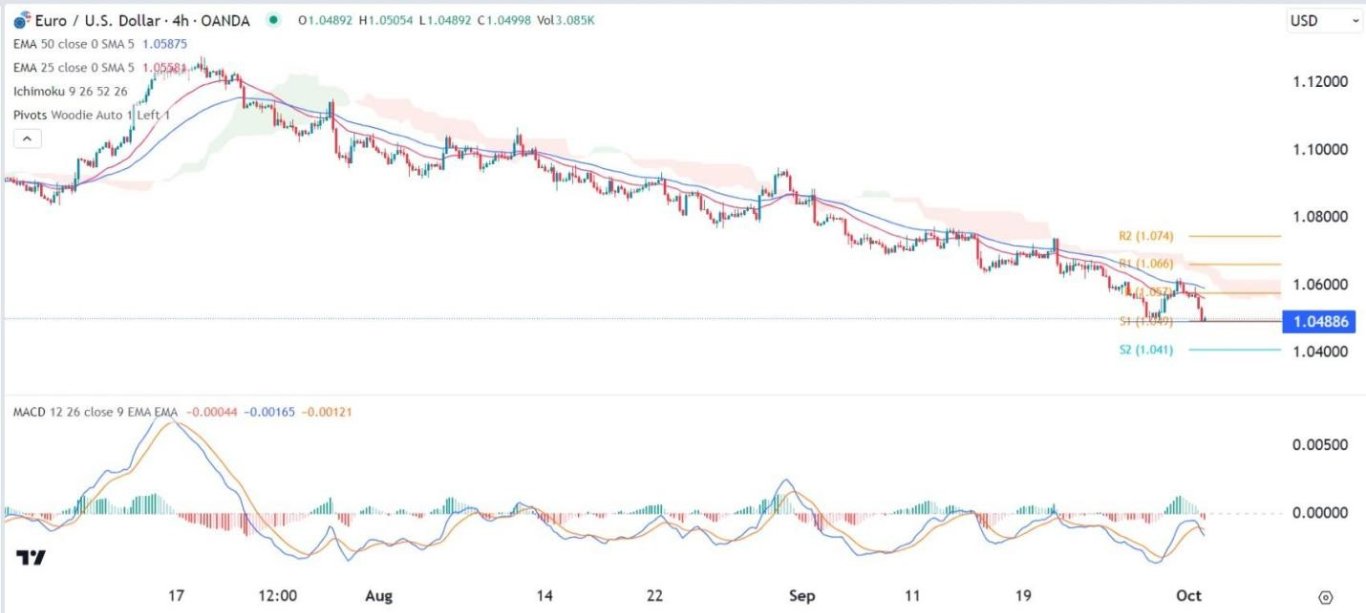This screenshot has width=1366, height=613.
Task: Click the current price label 1.04886
Action: point(1322,322)
